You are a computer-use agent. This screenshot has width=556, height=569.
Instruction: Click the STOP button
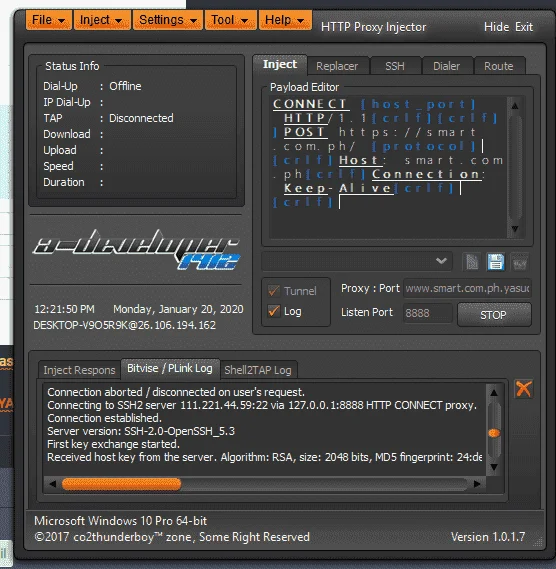494,315
